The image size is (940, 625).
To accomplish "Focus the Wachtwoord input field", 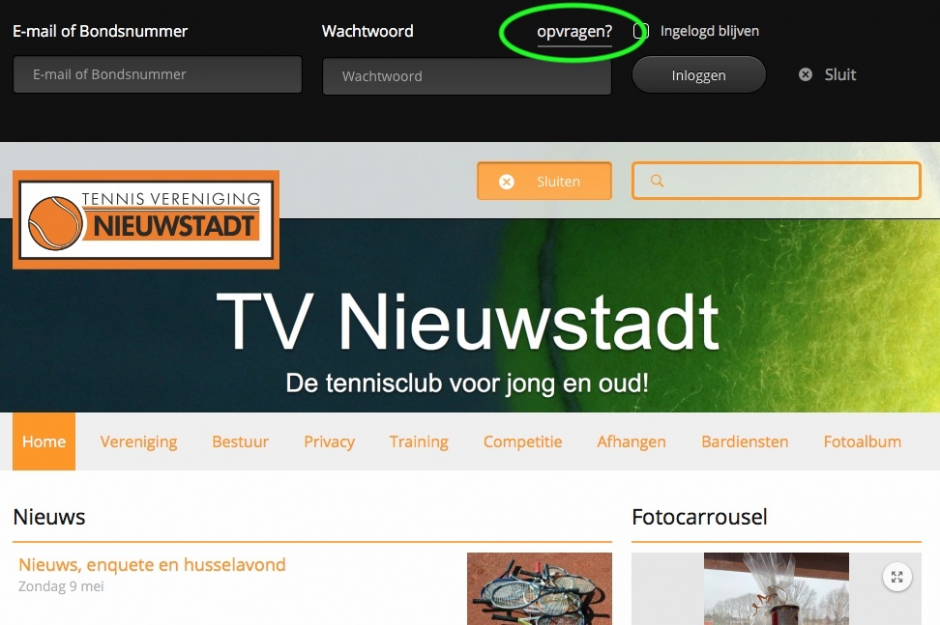I will pos(466,76).
